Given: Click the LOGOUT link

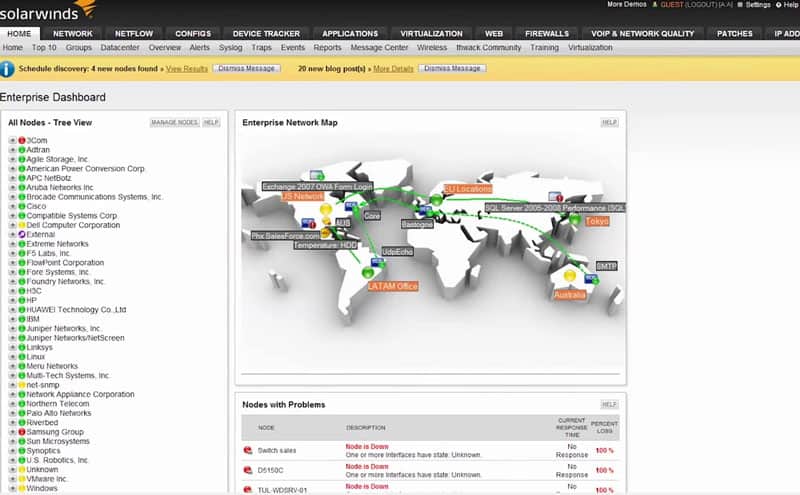Looking at the screenshot, I should pos(701,5).
